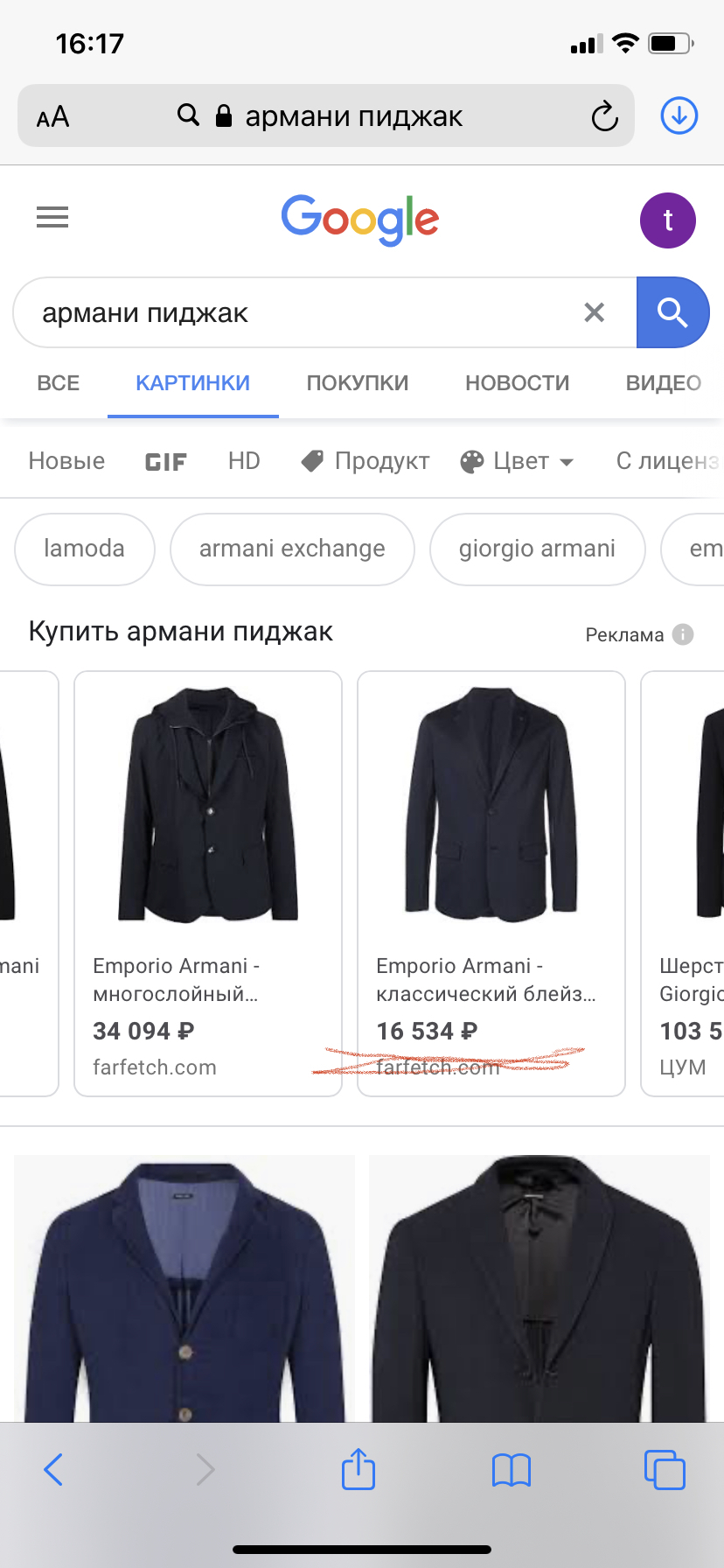Viewport: 724px width, 1568px height.
Task: Switch to the НОВОСТИ tab
Action: point(517,383)
